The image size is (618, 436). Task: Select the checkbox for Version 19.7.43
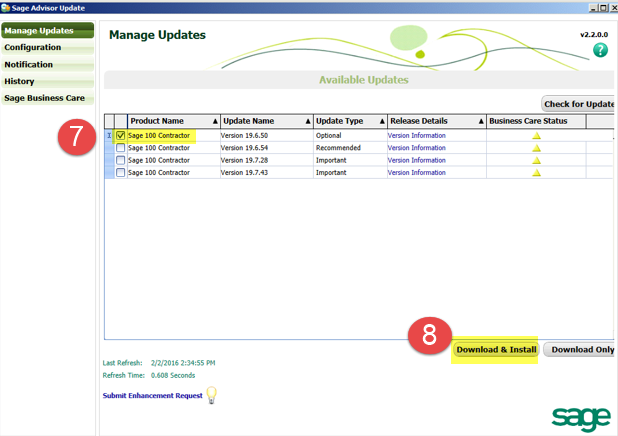(x=121, y=173)
